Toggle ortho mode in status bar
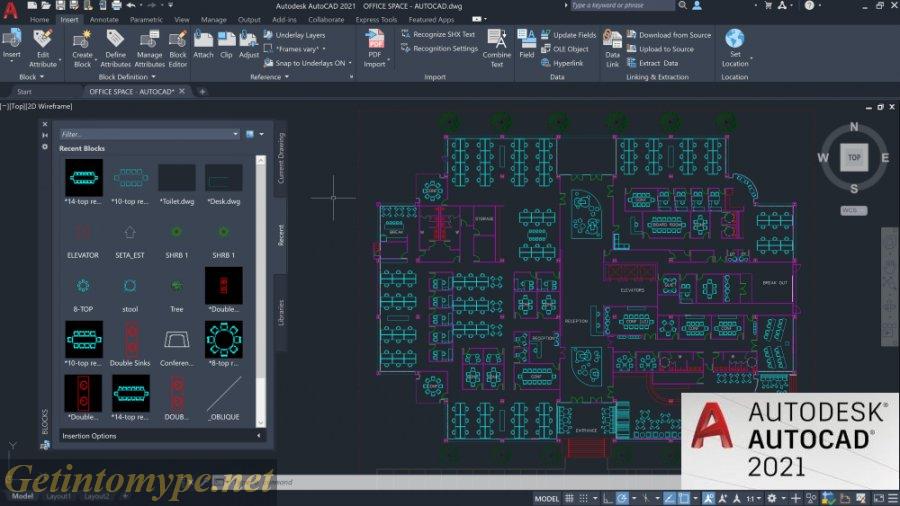Screen dimensions: 900x506 608,498
